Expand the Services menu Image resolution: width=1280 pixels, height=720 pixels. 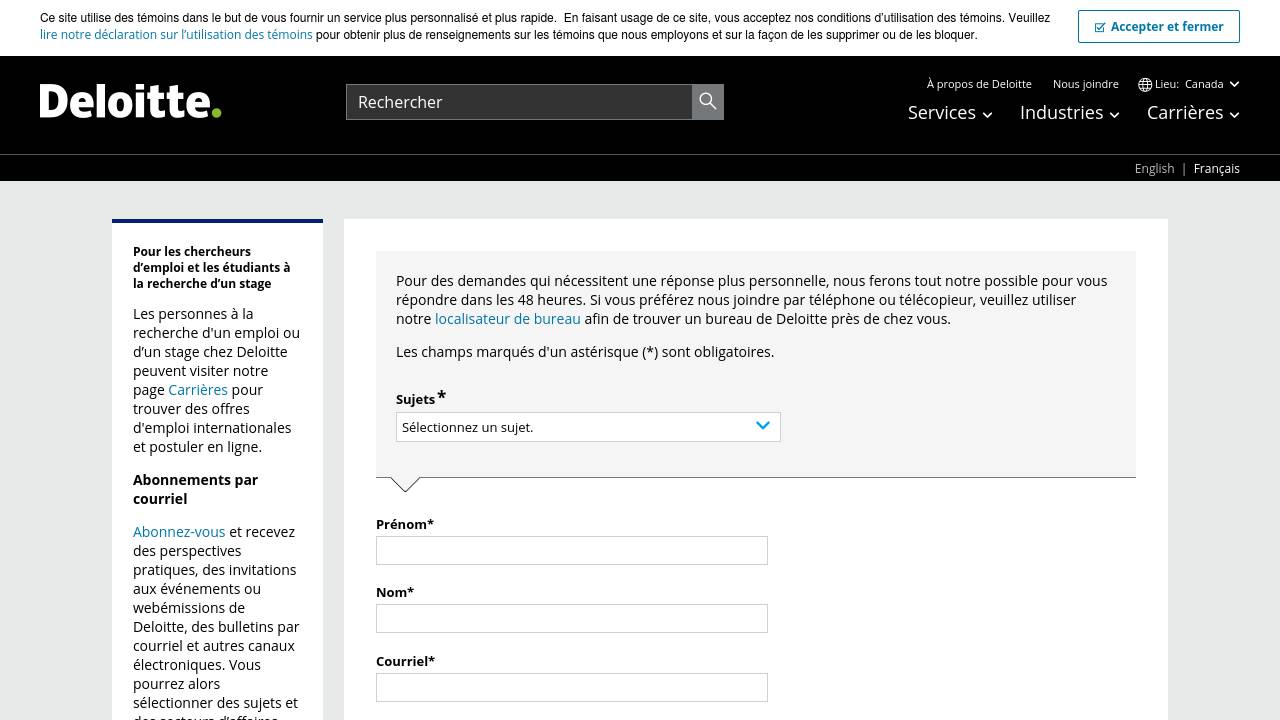tap(950, 113)
